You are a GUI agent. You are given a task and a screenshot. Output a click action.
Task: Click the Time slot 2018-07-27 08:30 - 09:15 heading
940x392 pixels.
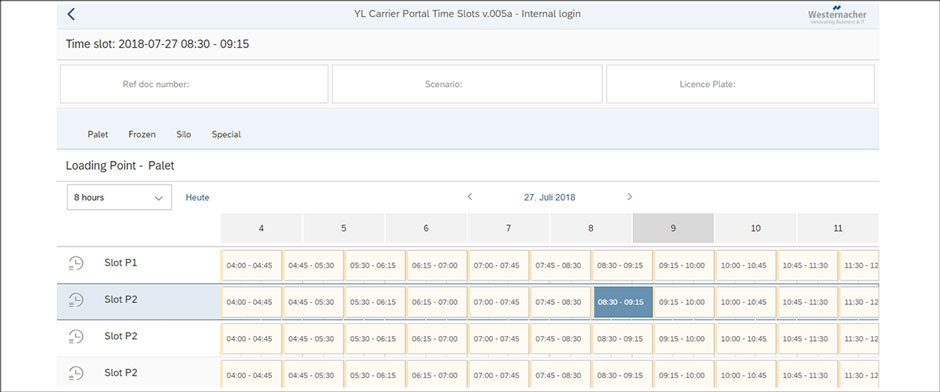157,44
